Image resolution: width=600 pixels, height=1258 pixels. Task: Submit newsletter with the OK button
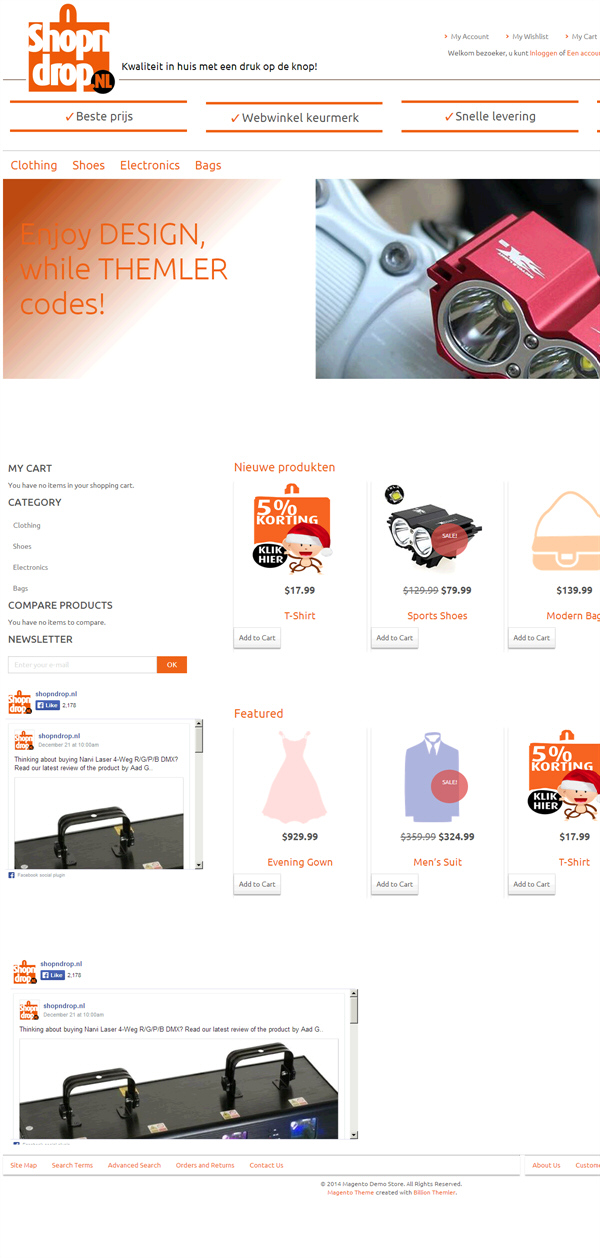click(172, 665)
